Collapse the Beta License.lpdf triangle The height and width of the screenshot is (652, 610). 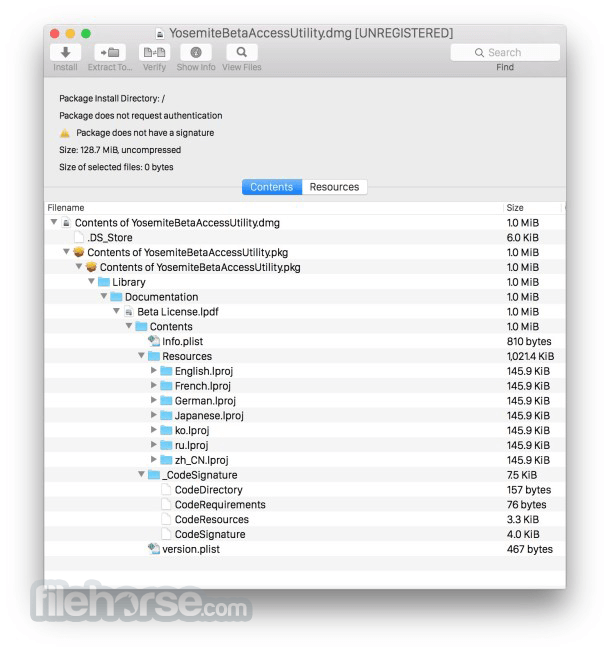tap(116, 311)
